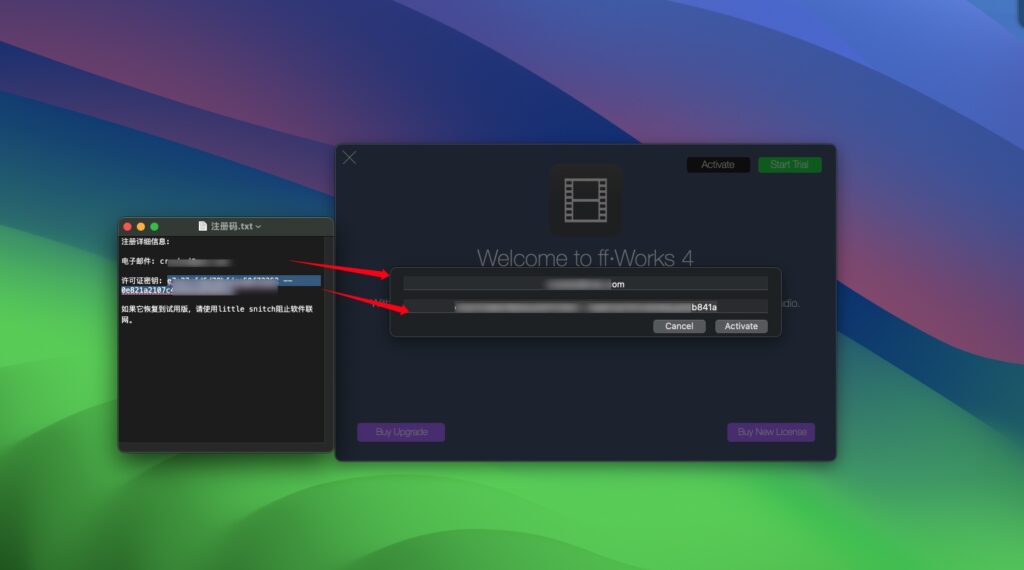
Task: Click the email input field ending in 'om'
Action: (585, 284)
